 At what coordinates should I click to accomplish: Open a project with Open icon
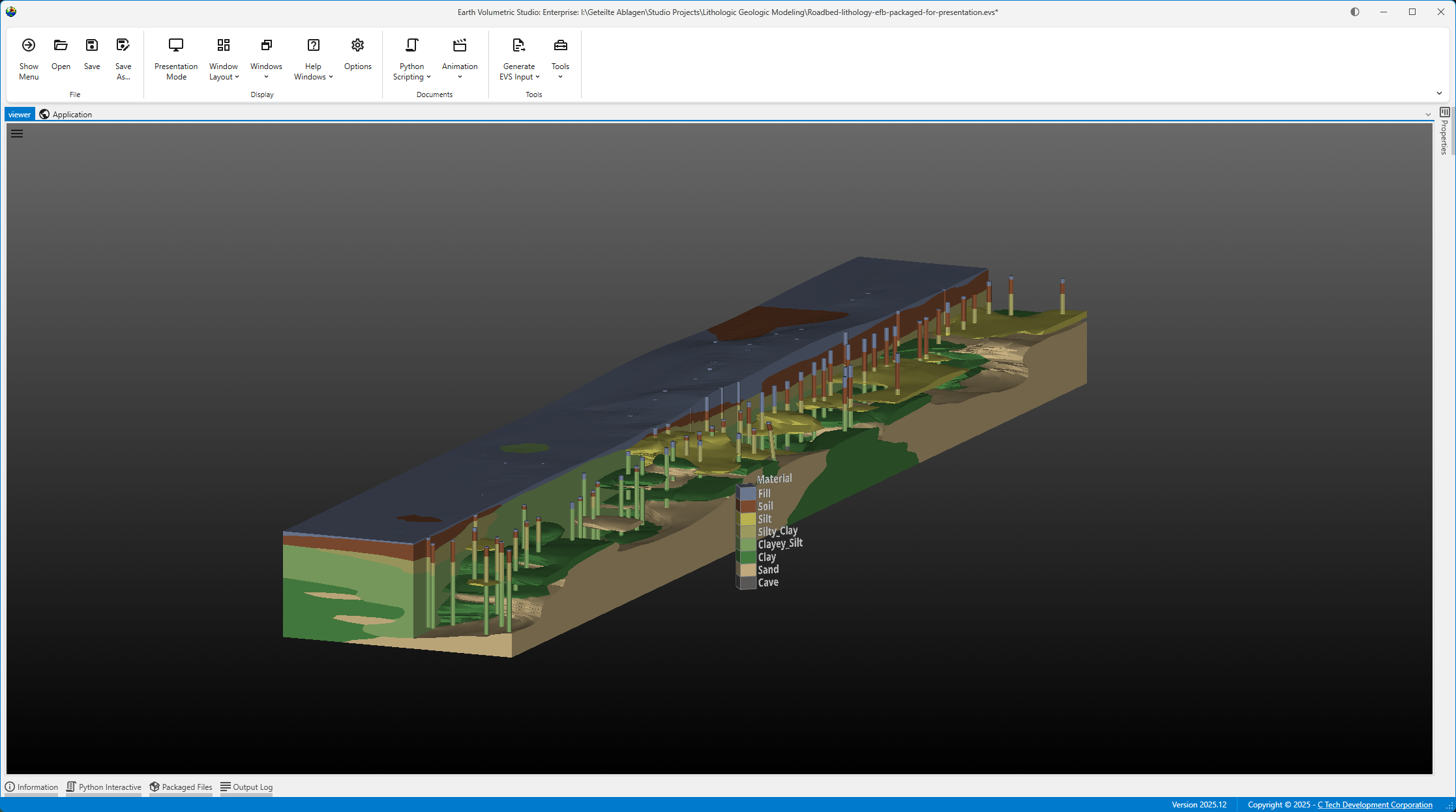tap(61, 46)
